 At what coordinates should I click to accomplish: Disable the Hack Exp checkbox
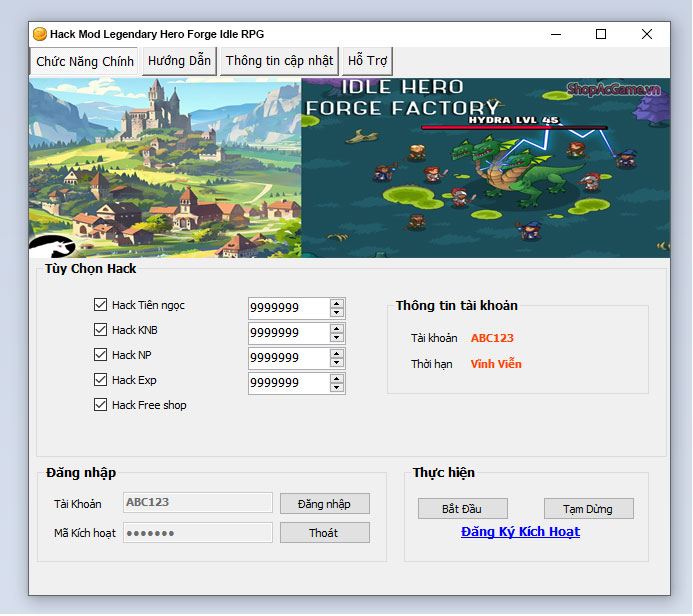(100, 380)
